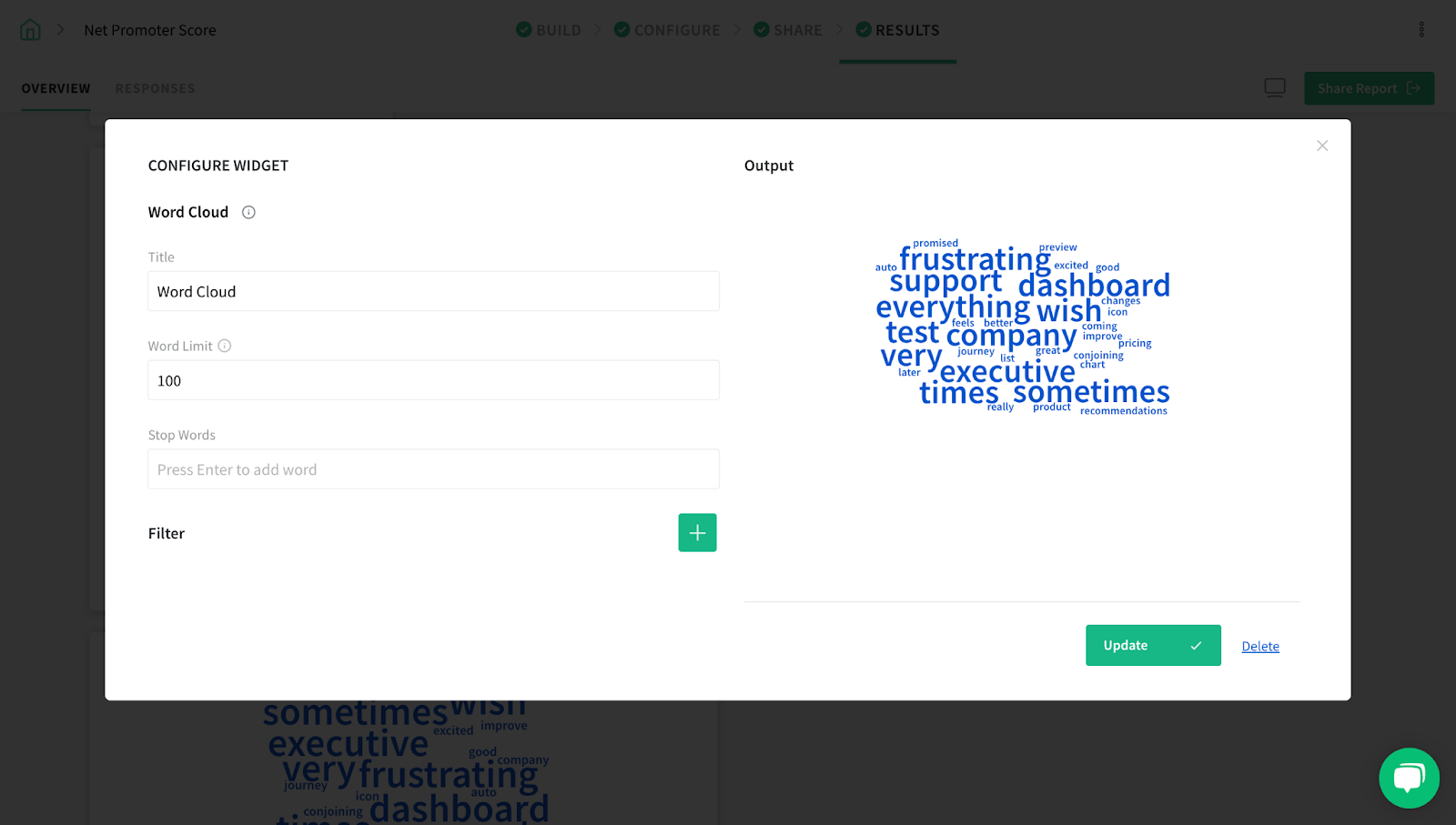Click the home icon in breadcrumb

[30, 30]
